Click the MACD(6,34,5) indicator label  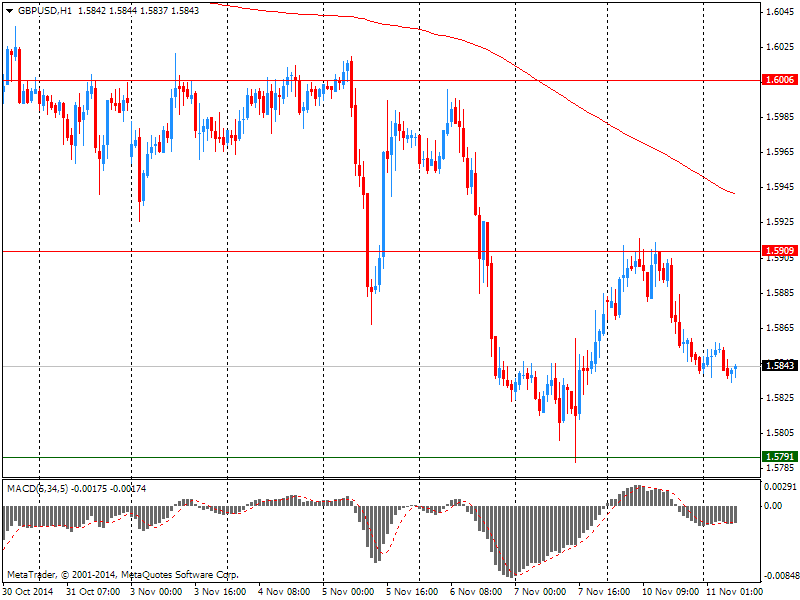(x=38, y=489)
